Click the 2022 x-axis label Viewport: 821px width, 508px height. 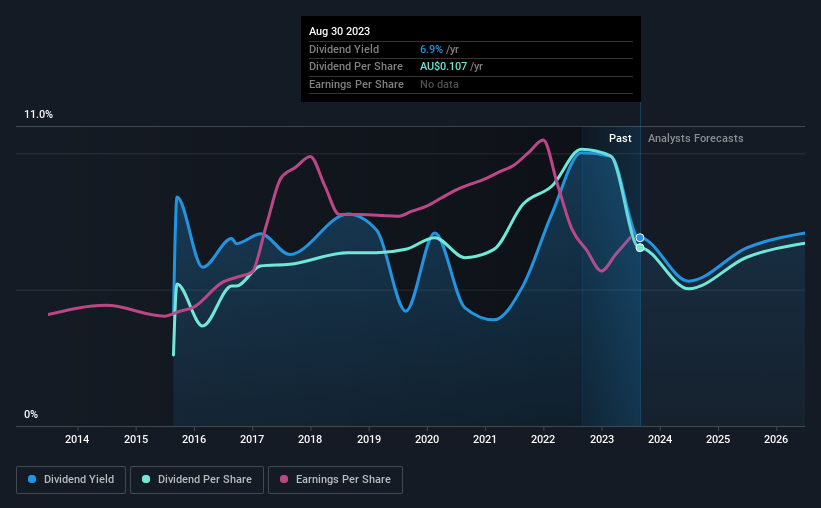click(543, 439)
